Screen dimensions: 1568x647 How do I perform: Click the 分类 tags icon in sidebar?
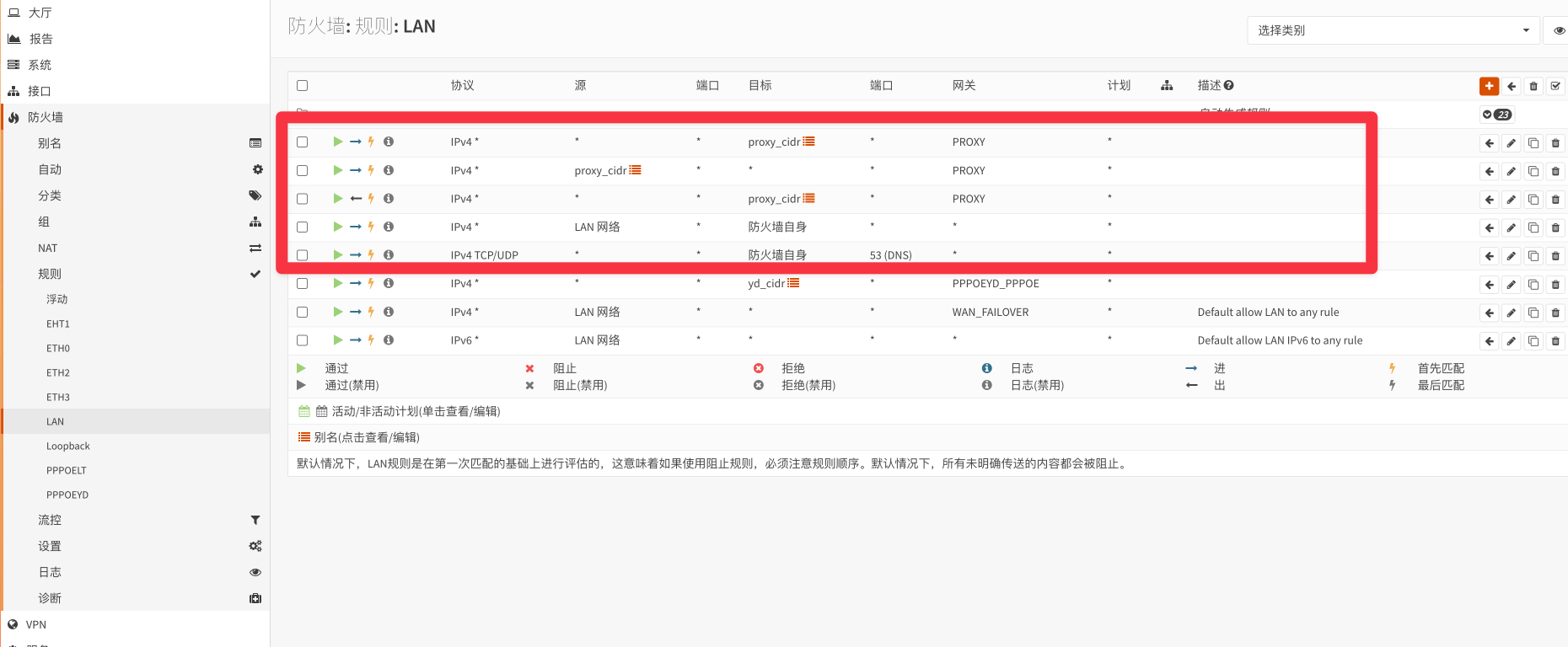(x=255, y=195)
